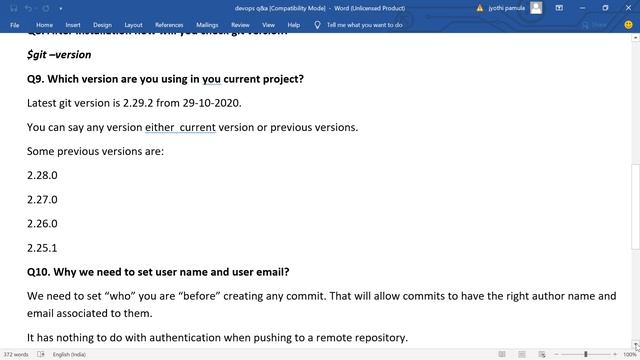640x360 pixels.
Task: Open the View ribbon tab
Action: tap(268, 25)
